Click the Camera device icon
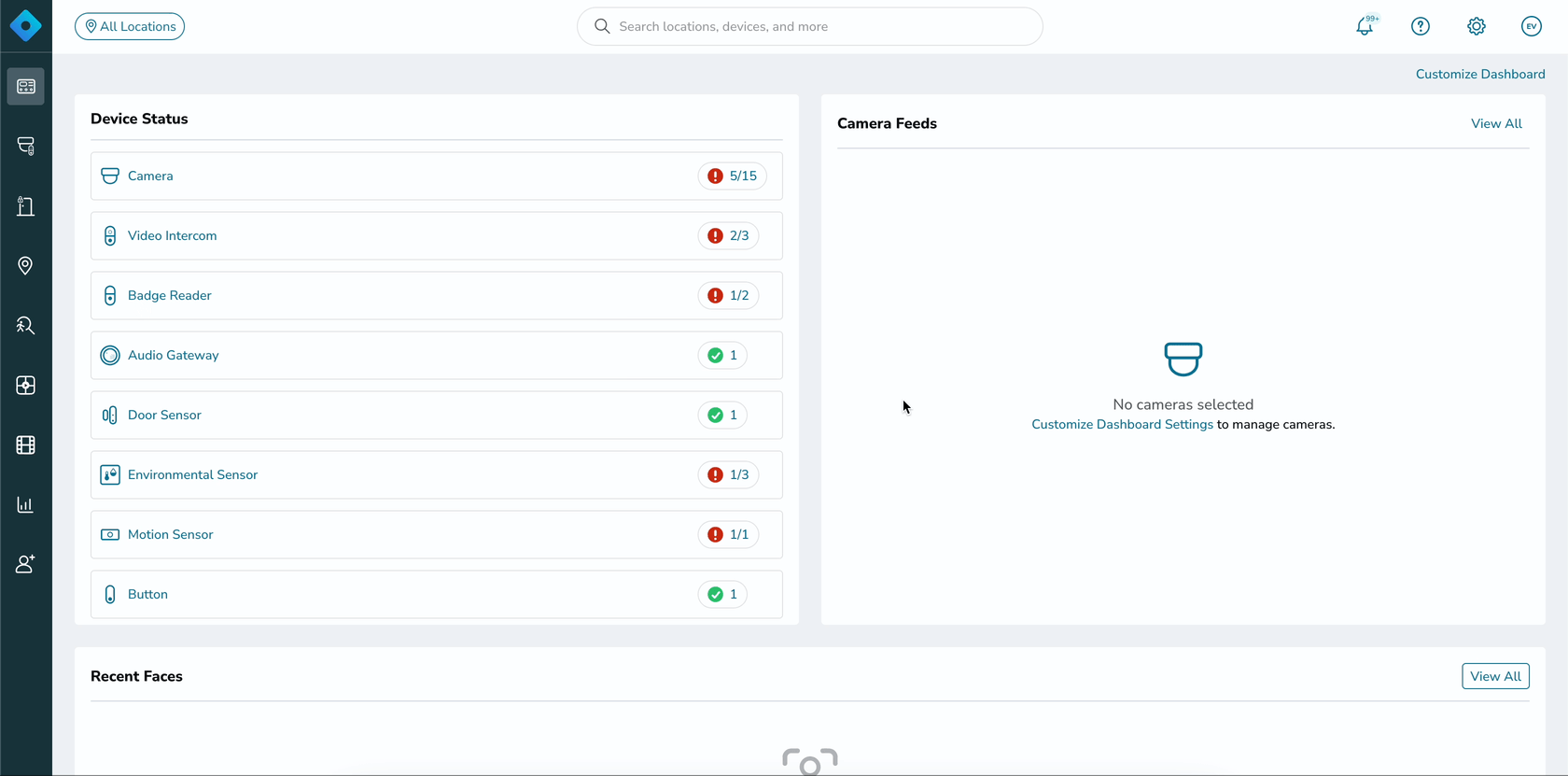This screenshot has height=776, width=1568. 110,176
